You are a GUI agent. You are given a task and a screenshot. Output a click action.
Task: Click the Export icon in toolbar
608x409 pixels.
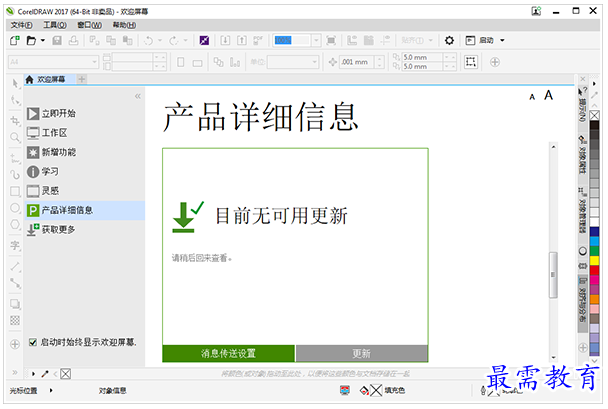click(242, 40)
